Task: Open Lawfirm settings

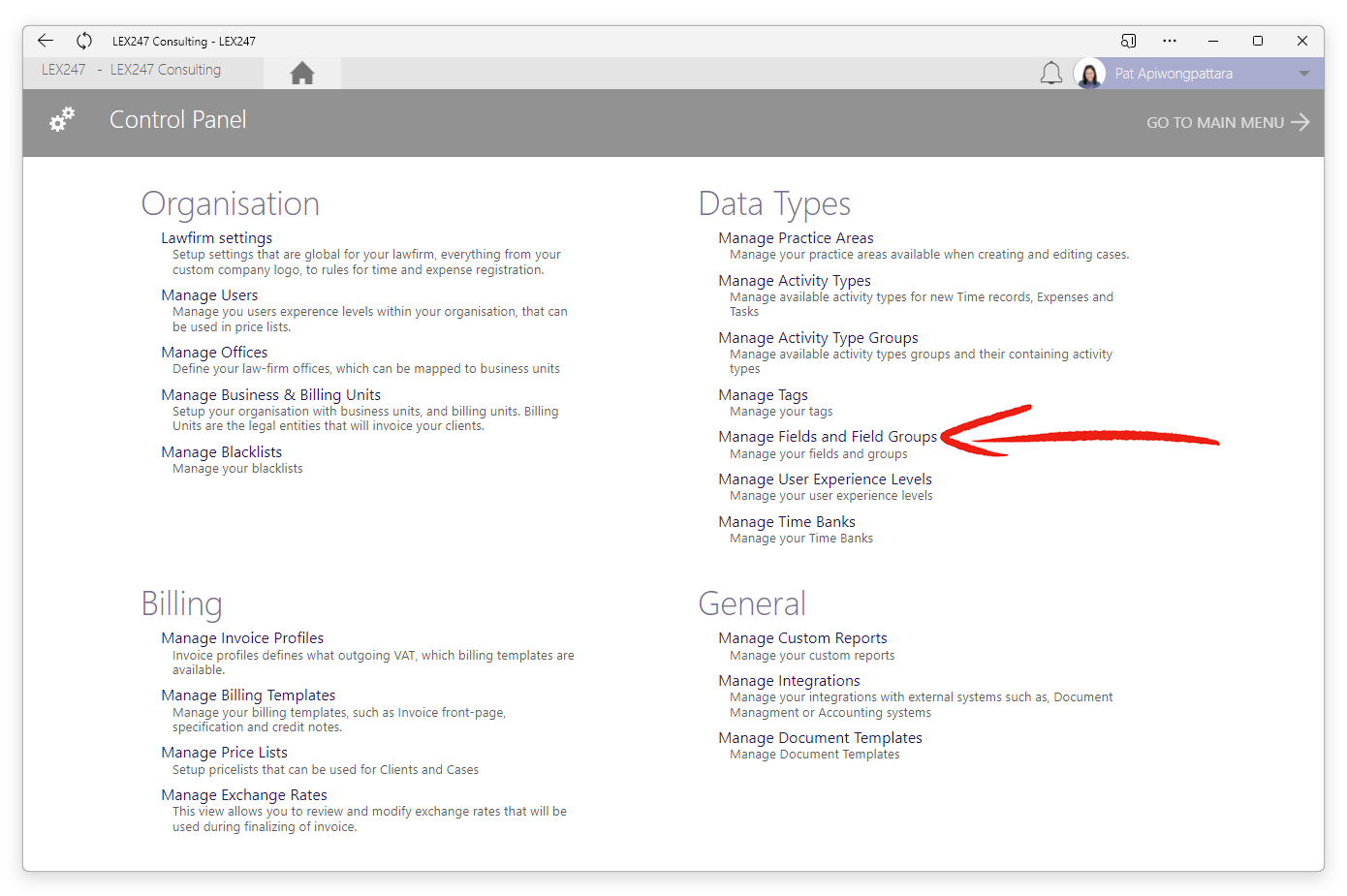Action: (216, 238)
